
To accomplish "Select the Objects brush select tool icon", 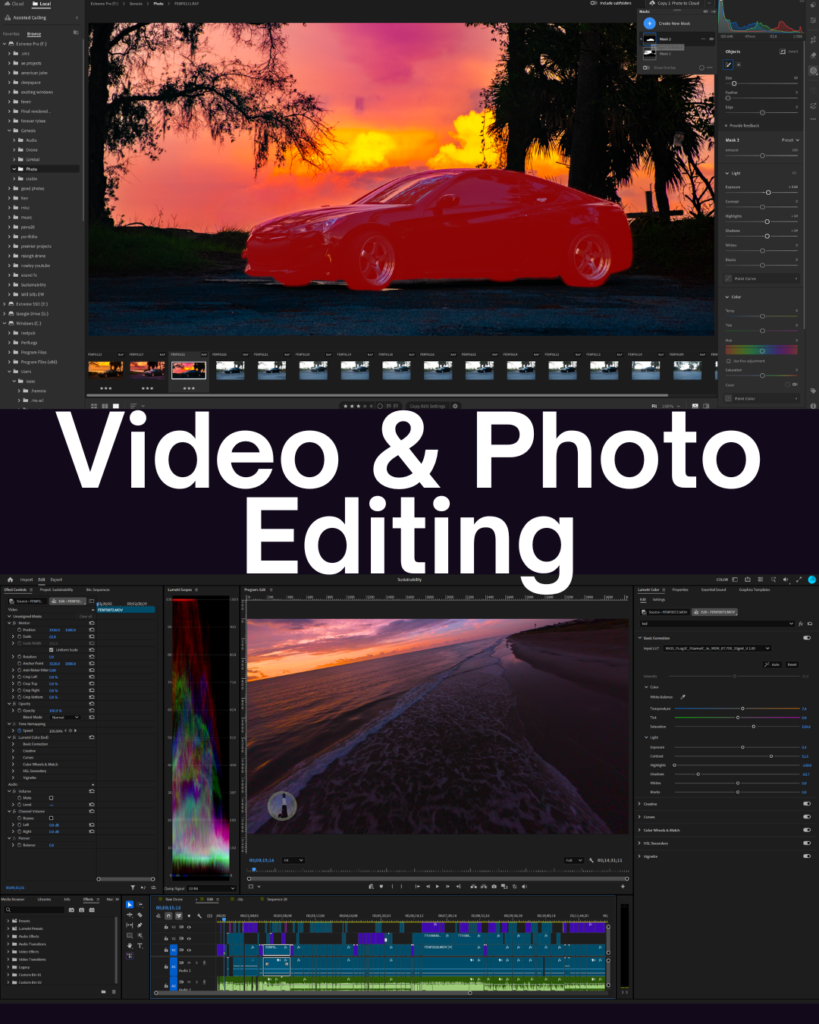I will tap(728, 65).
